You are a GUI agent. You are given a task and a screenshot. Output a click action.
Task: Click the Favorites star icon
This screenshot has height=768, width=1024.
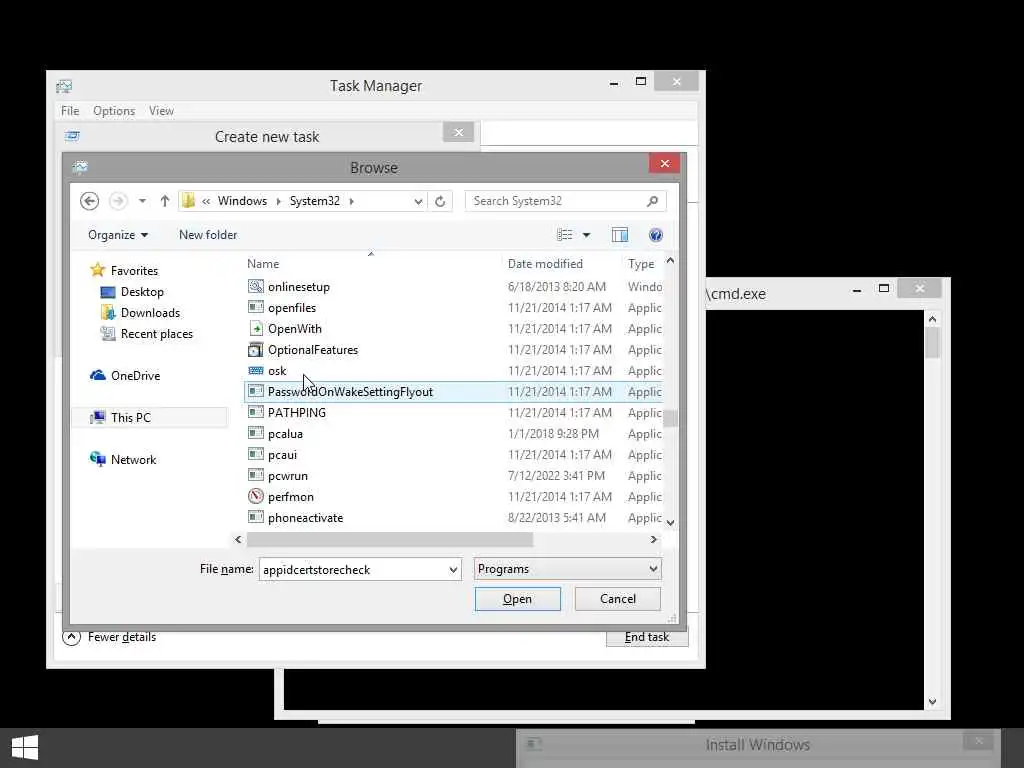97,270
